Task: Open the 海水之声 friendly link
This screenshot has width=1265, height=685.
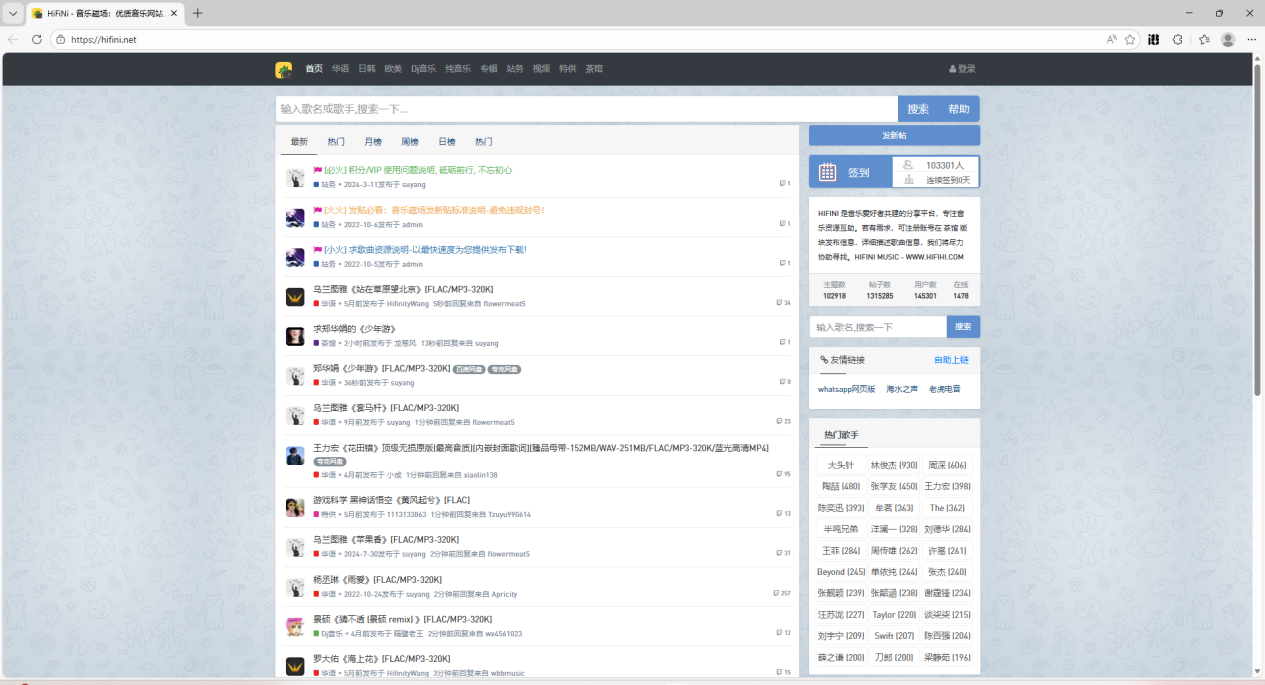Action: point(902,389)
